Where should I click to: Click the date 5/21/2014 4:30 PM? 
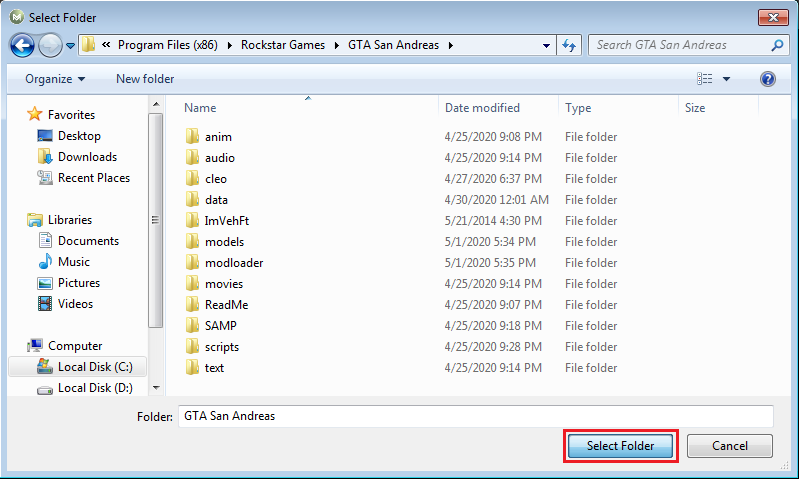[493, 221]
